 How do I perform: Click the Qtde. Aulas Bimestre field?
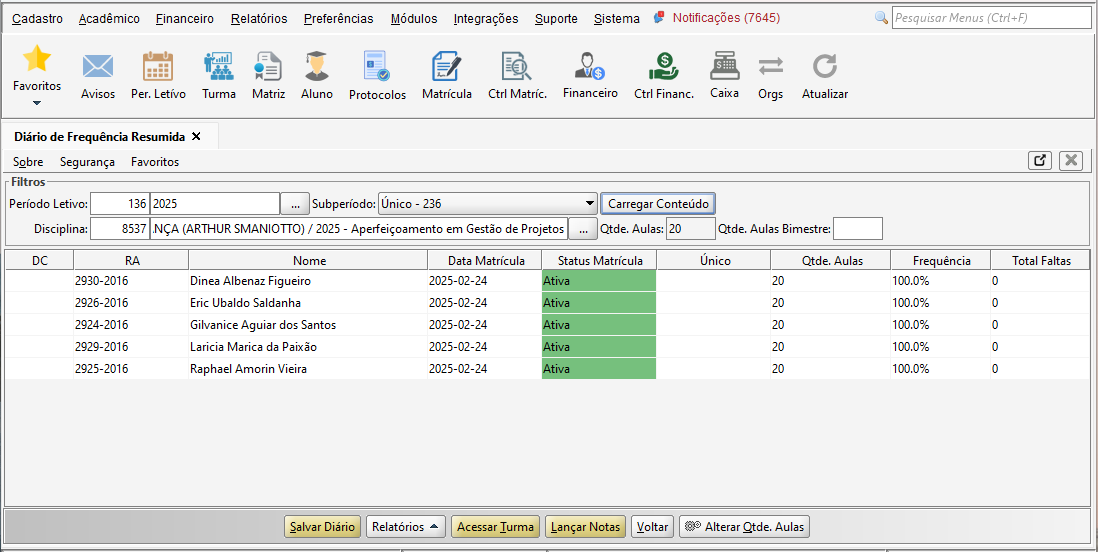click(x=858, y=229)
